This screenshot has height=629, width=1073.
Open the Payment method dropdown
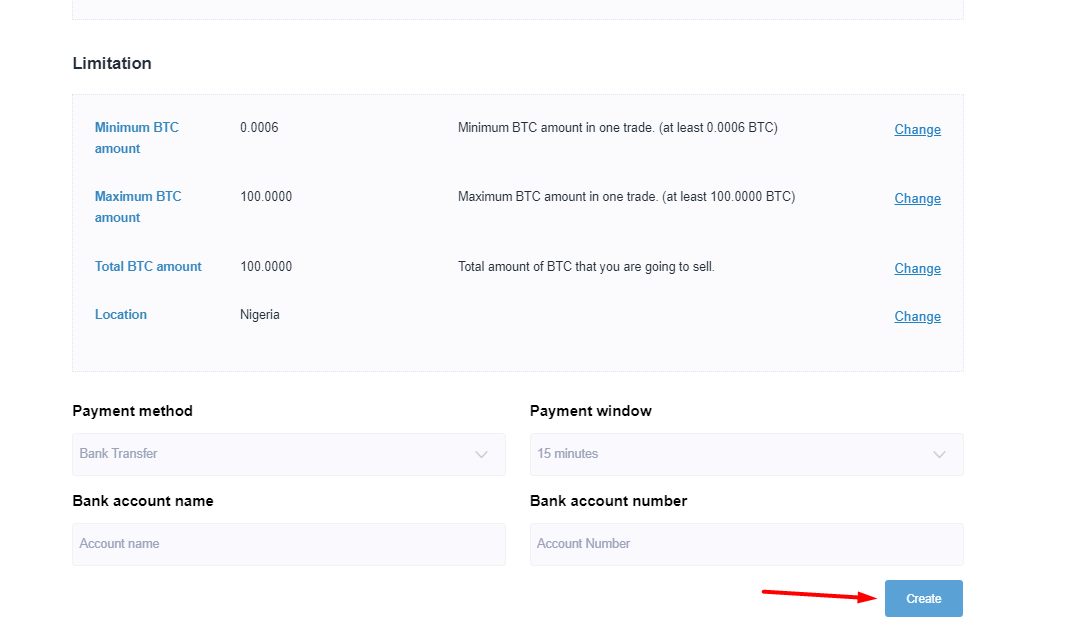pyautogui.click(x=288, y=454)
